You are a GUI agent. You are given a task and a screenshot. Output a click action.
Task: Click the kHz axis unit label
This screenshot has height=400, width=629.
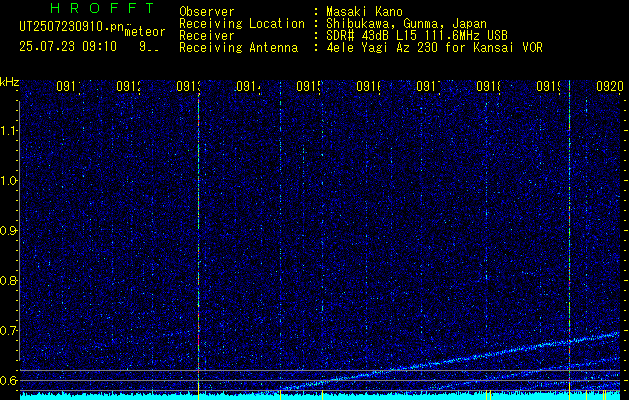(x=9, y=82)
